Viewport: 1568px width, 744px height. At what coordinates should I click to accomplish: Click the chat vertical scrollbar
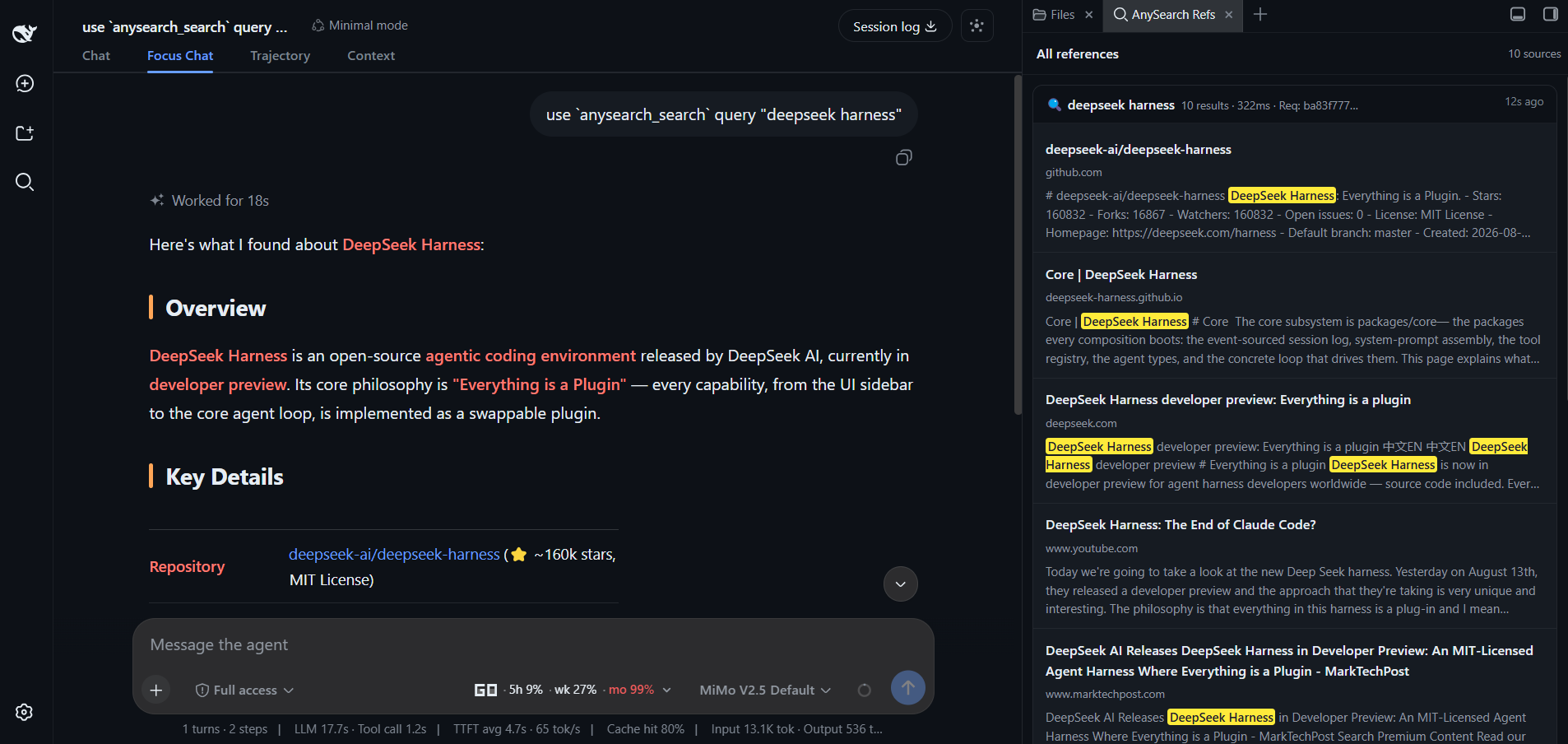click(1018, 245)
